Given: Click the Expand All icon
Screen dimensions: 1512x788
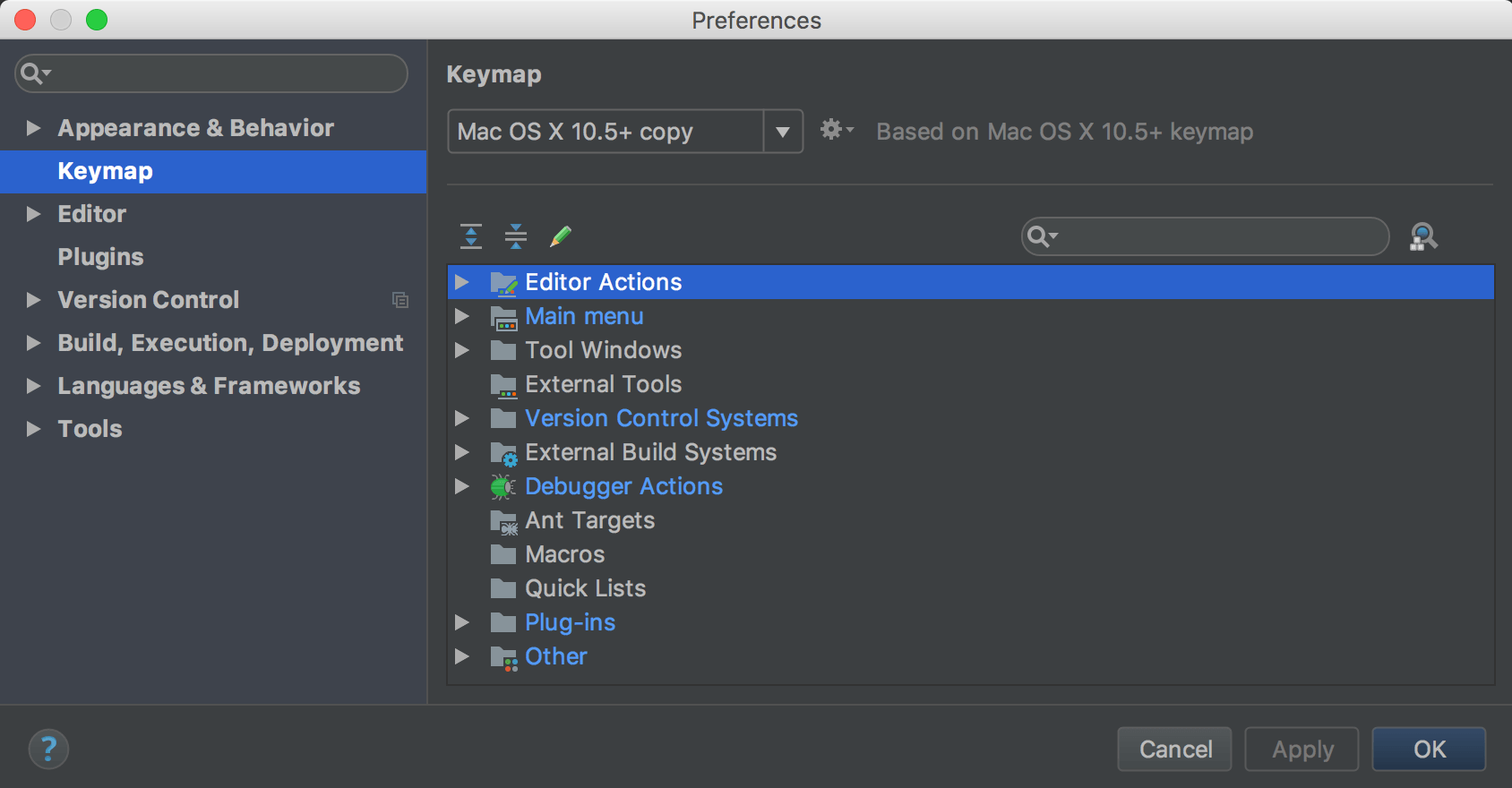Looking at the screenshot, I should pos(471,236).
